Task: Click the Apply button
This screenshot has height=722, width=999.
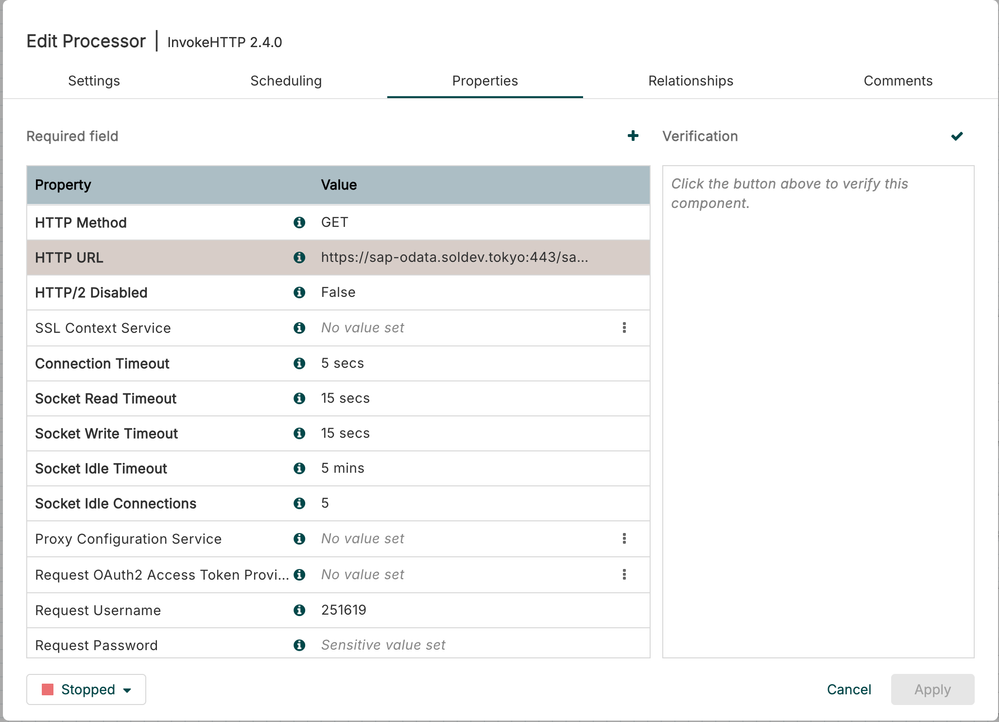Action: (932, 690)
